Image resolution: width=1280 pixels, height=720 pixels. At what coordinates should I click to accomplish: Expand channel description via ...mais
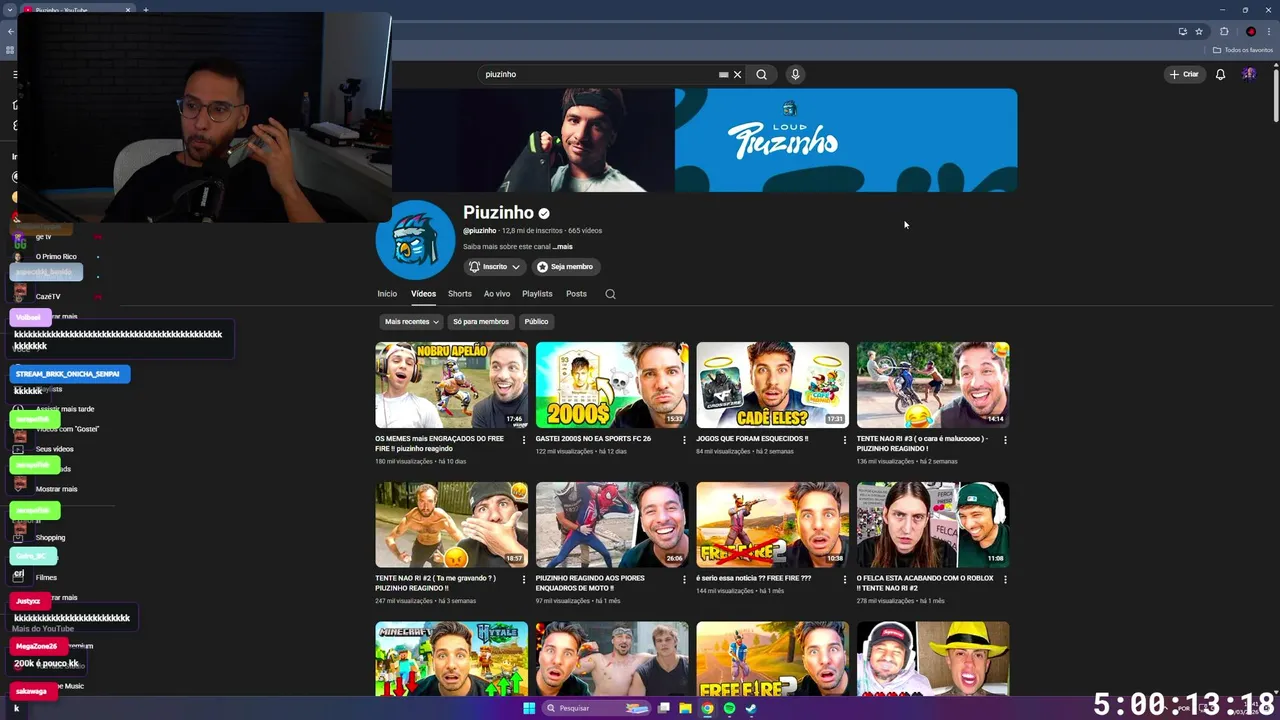click(x=563, y=246)
